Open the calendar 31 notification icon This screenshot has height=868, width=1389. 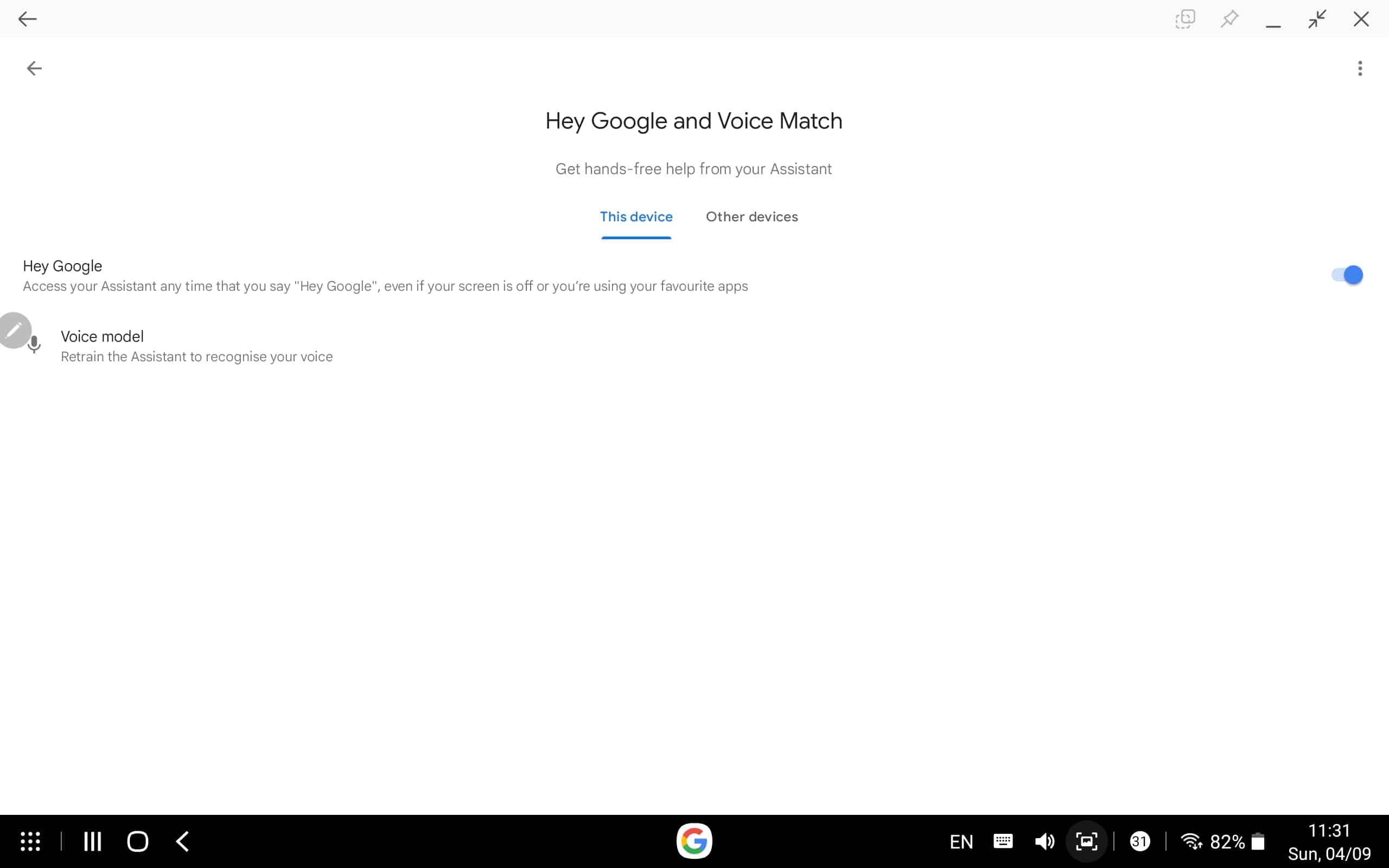click(1140, 841)
